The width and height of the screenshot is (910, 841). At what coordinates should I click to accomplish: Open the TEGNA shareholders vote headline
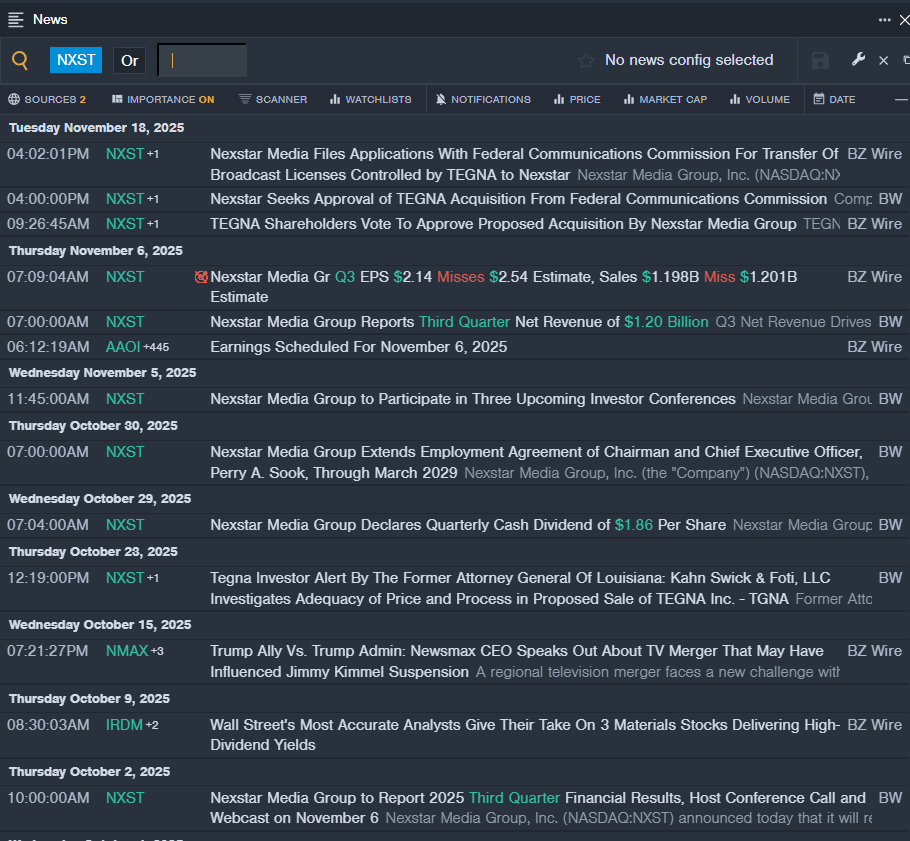[503, 224]
